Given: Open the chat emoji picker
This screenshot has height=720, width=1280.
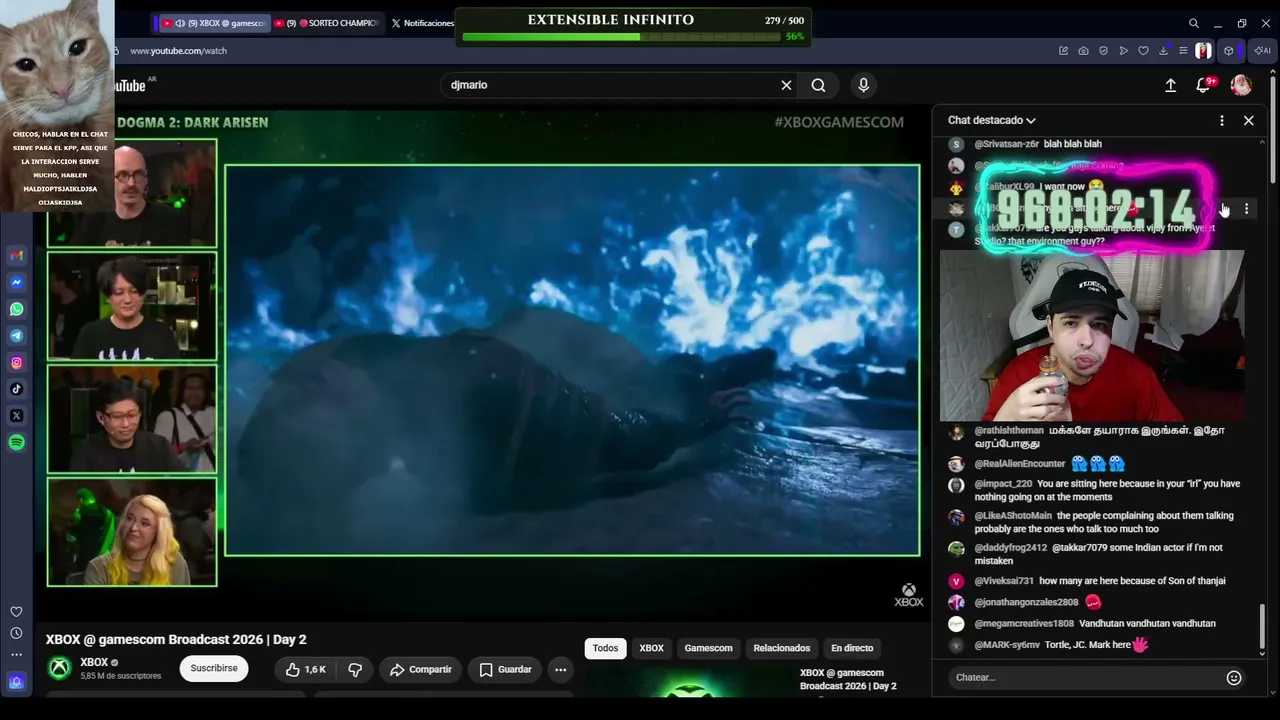Looking at the screenshot, I should click(1234, 678).
